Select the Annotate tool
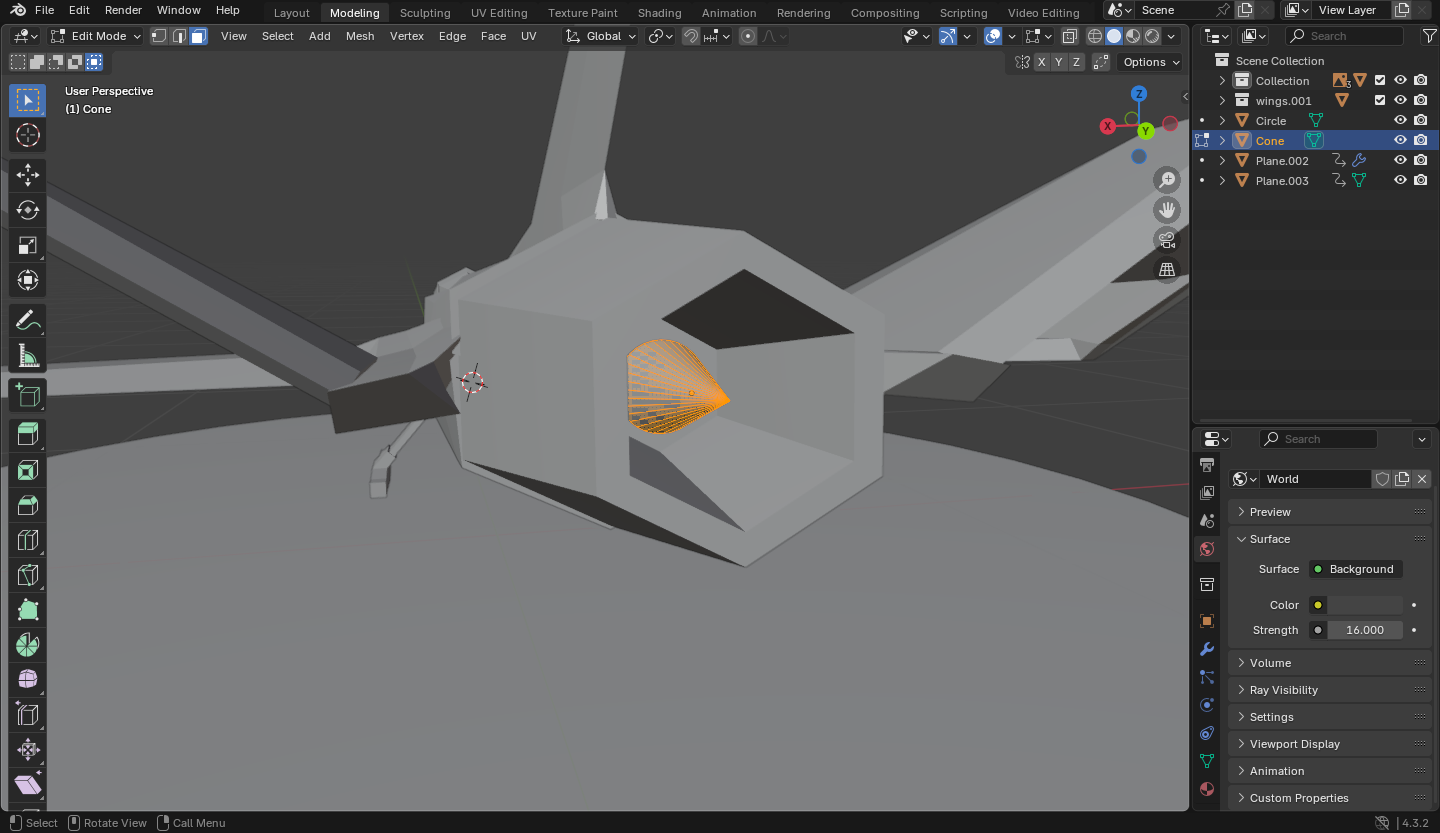Image resolution: width=1440 pixels, height=833 pixels. click(x=28, y=321)
